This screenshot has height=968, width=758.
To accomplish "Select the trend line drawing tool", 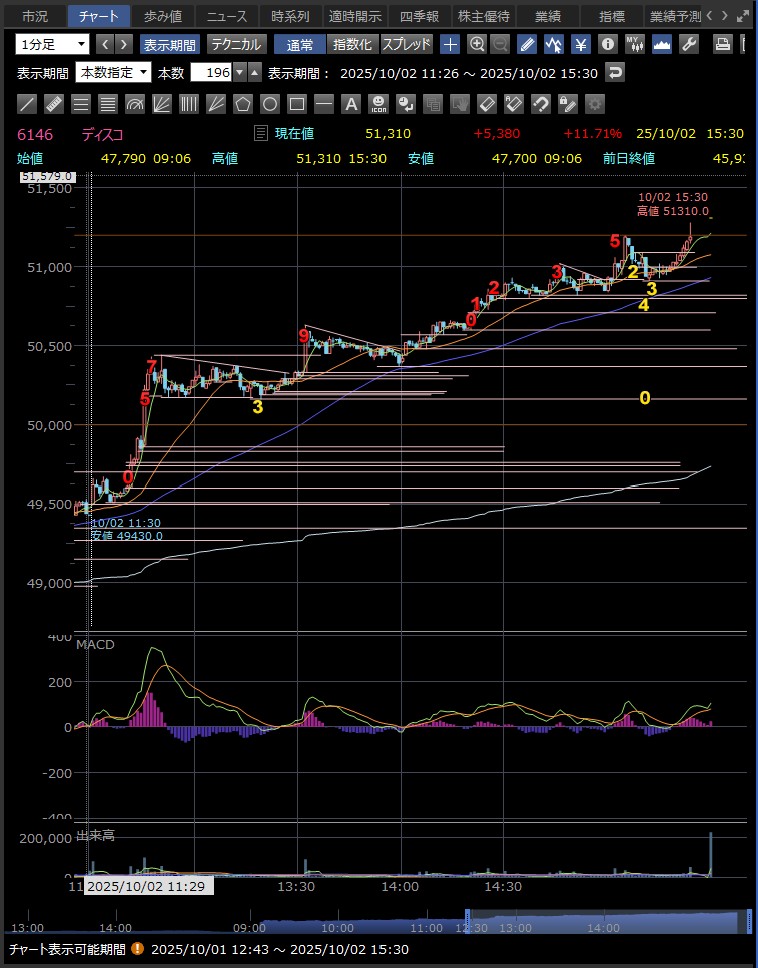I will 27,103.
